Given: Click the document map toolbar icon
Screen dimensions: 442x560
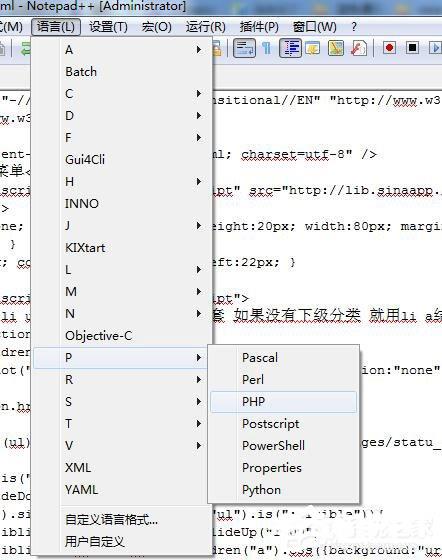Looking at the screenshot, I should pyautogui.click(x=336, y=48).
